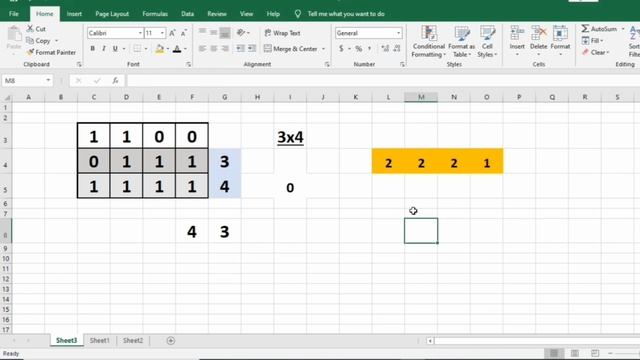The width and height of the screenshot is (640, 360).
Task: Toggle italic formatting
Action: coord(104,49)
